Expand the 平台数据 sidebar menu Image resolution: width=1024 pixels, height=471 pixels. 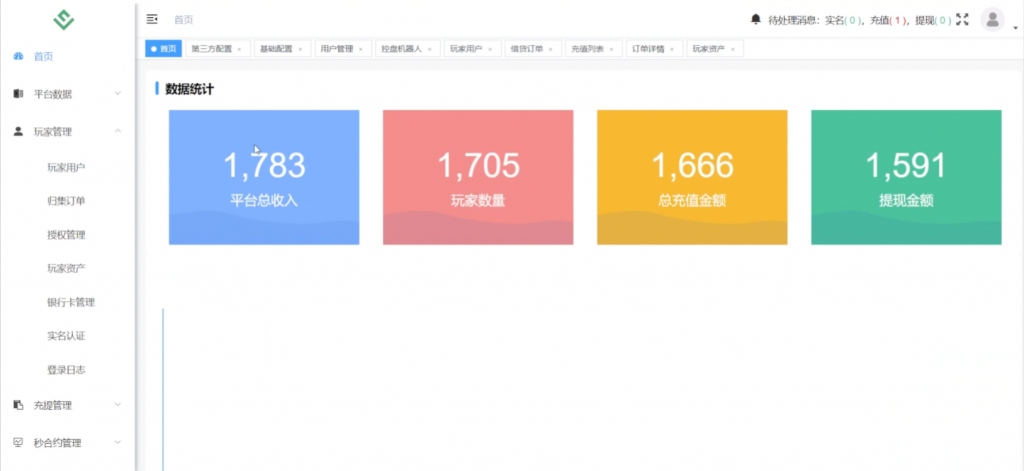66,94
